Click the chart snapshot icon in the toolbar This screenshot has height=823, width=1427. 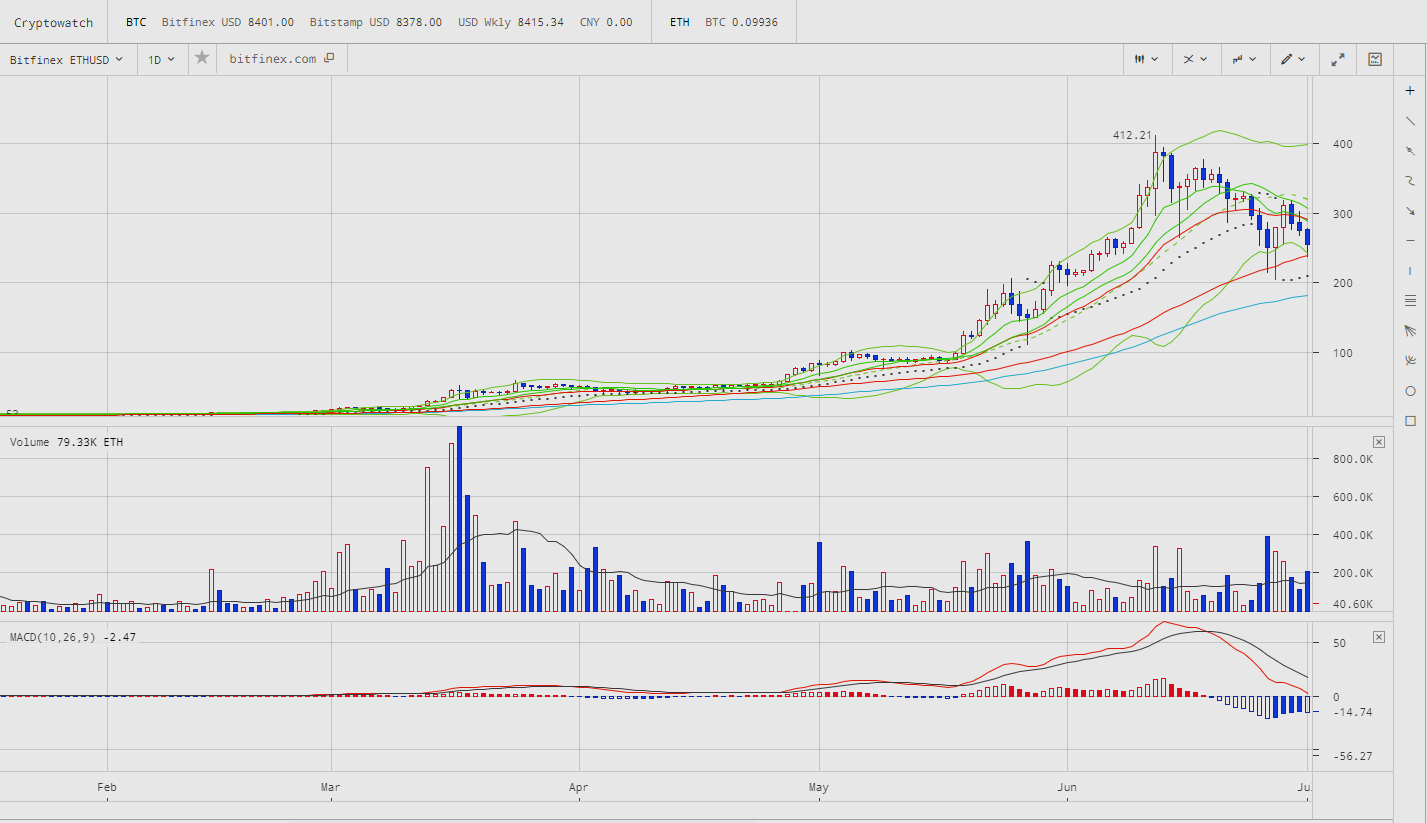pyautogui.click(x=1375, y=59)
